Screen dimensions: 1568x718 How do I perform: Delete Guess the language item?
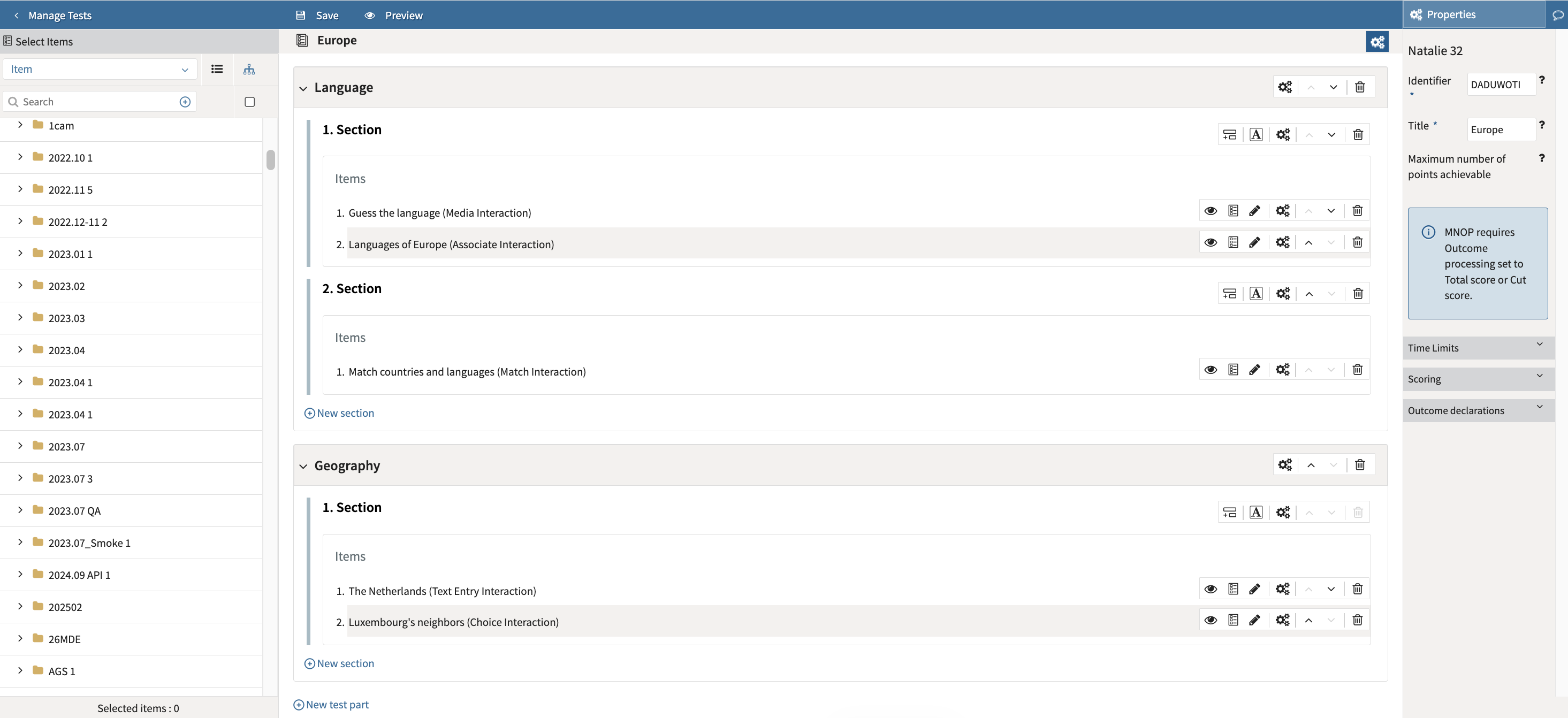1357,211
